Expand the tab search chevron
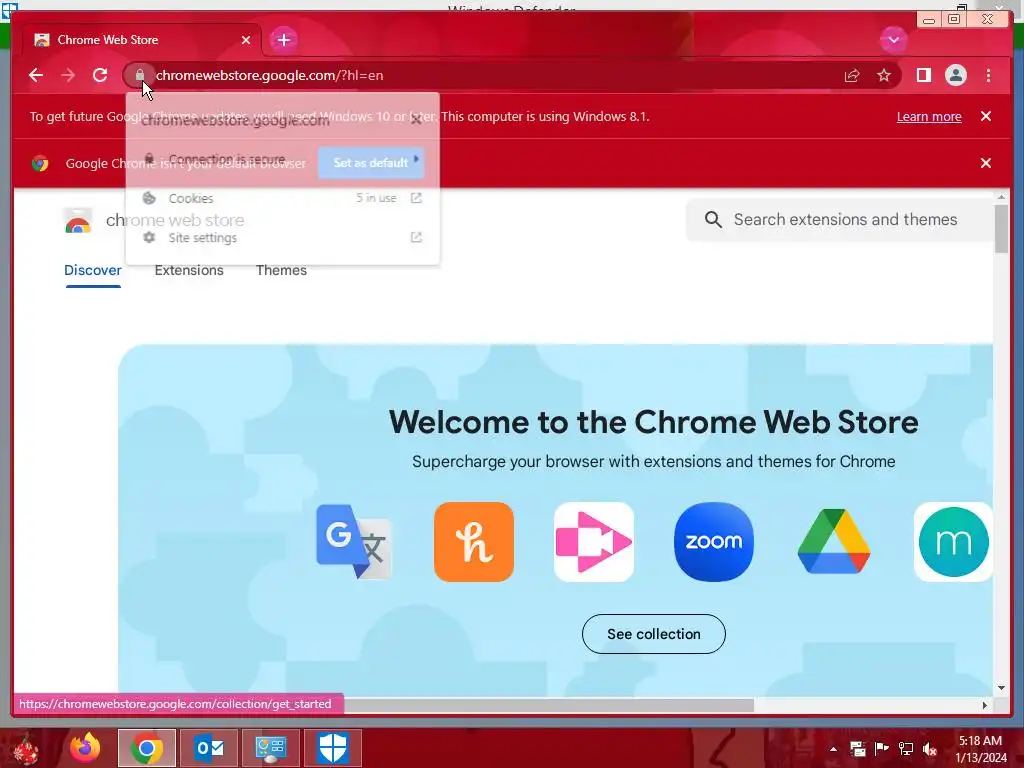This screenshot has height=768, width=1024. point(893,40)
